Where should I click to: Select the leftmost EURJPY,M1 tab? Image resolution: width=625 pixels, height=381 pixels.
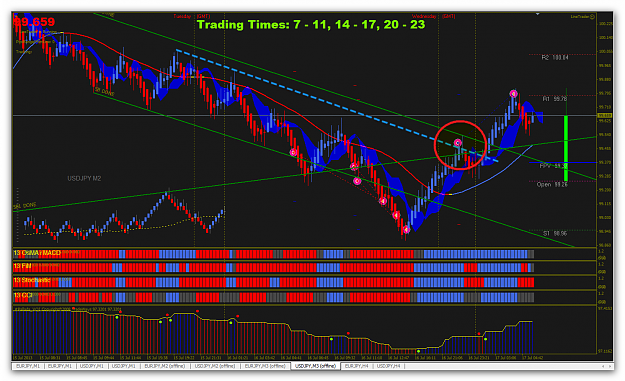tap(28, 366)
